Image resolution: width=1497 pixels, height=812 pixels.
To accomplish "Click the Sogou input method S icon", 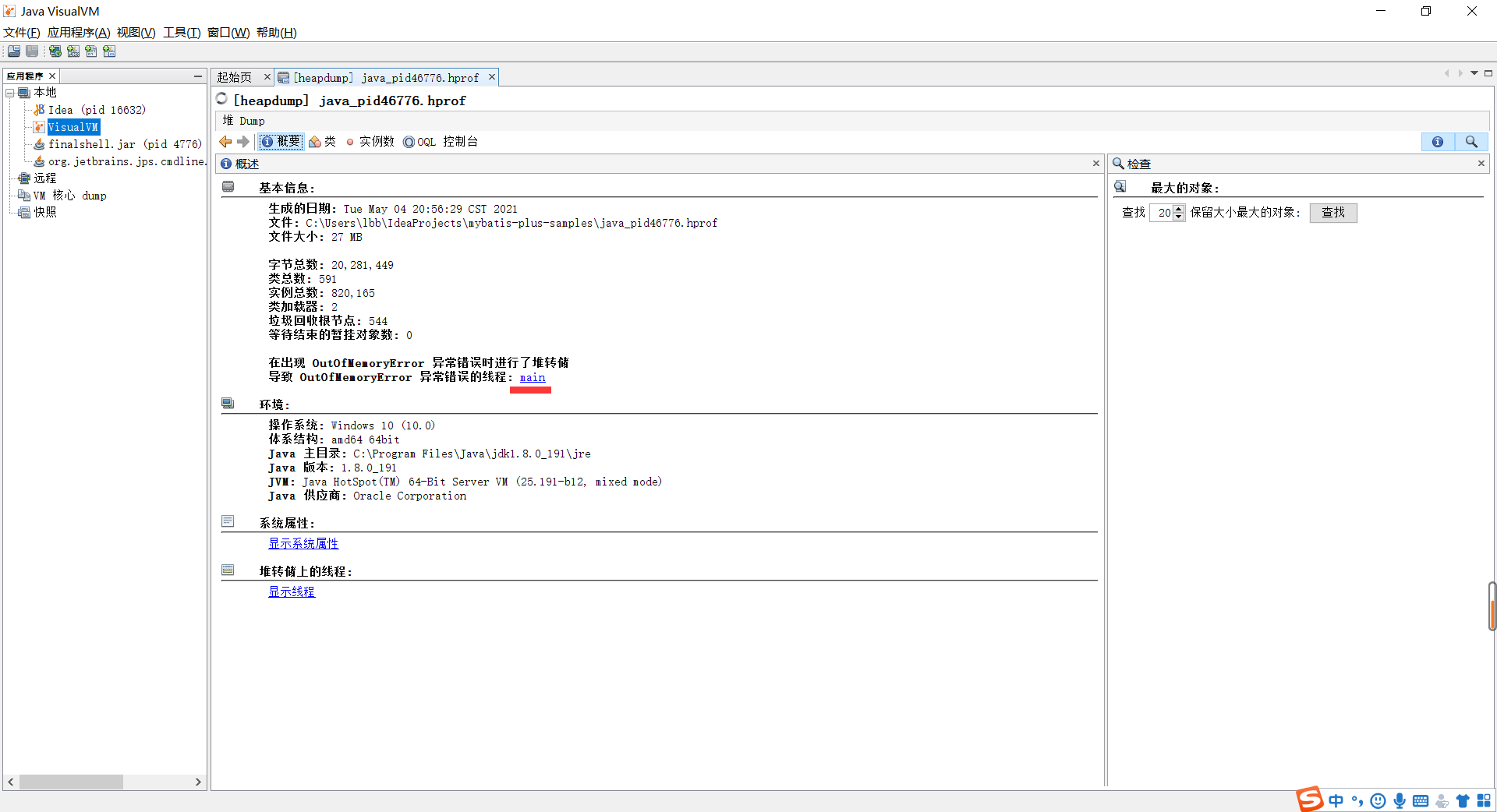I will [1310, 800].
